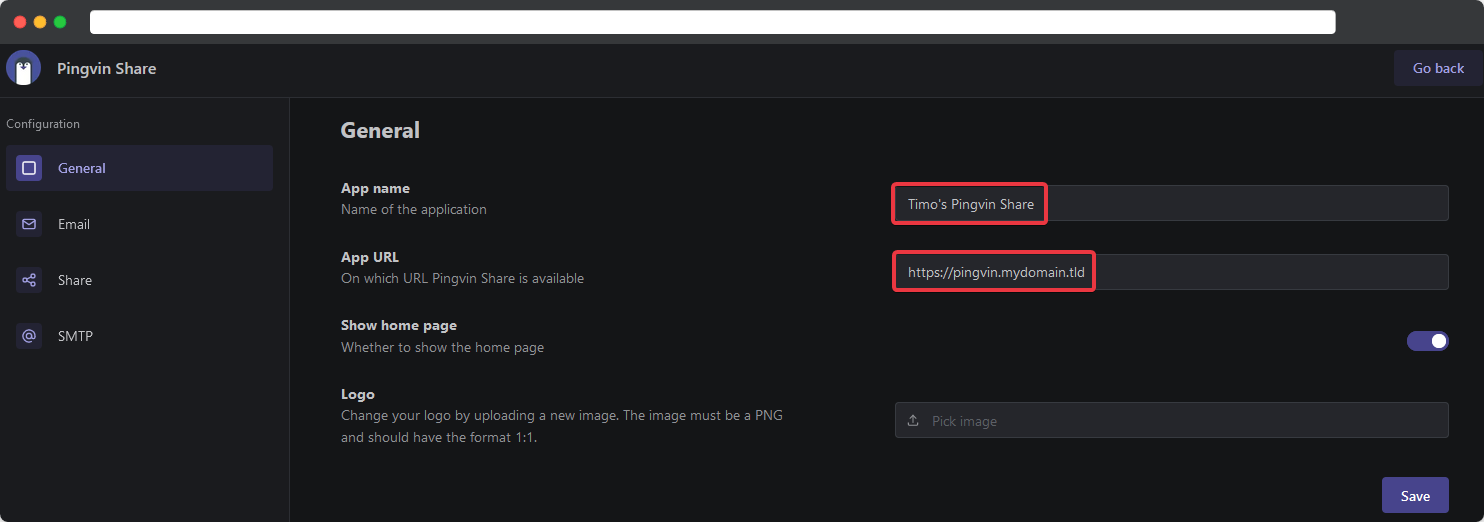Go to the Share configuration label

75,280
